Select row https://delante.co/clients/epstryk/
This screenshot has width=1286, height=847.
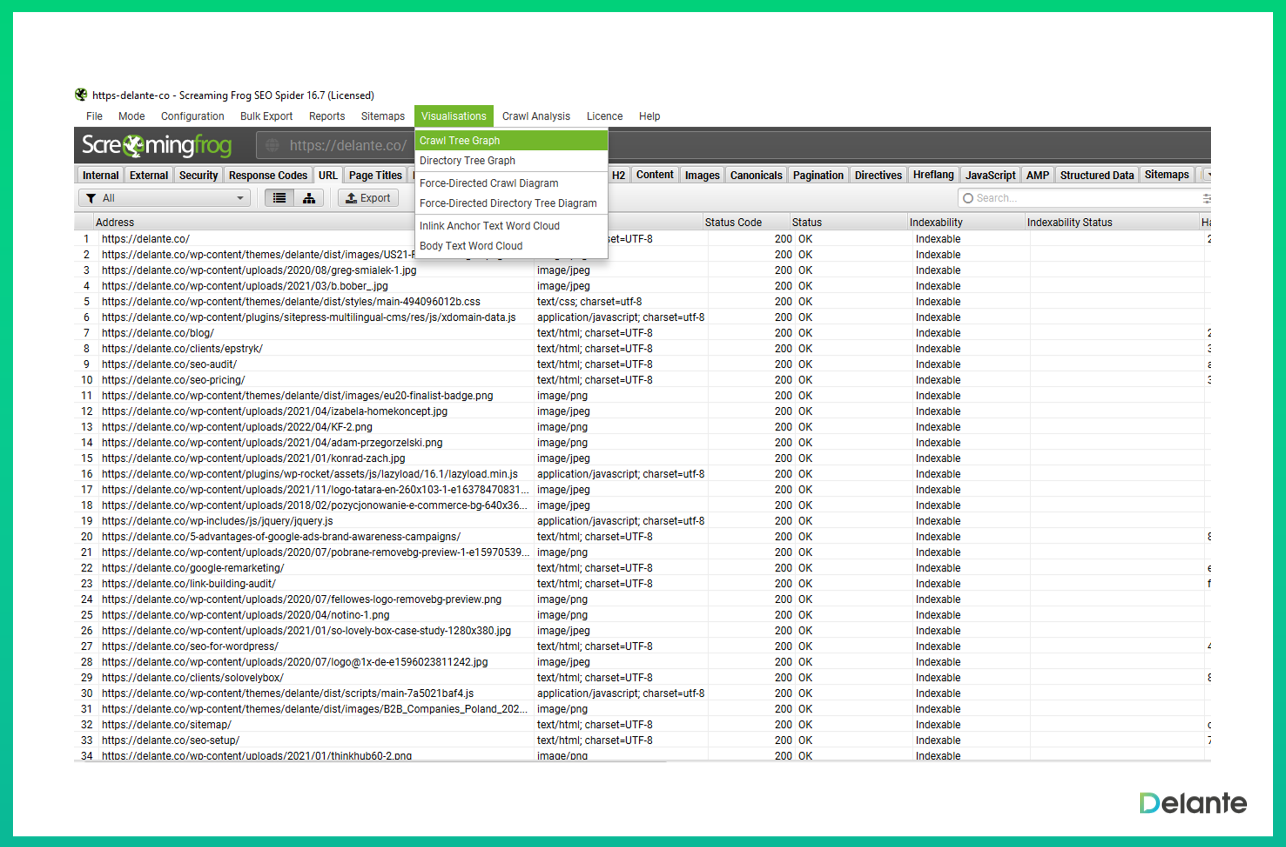coord(644,349)
